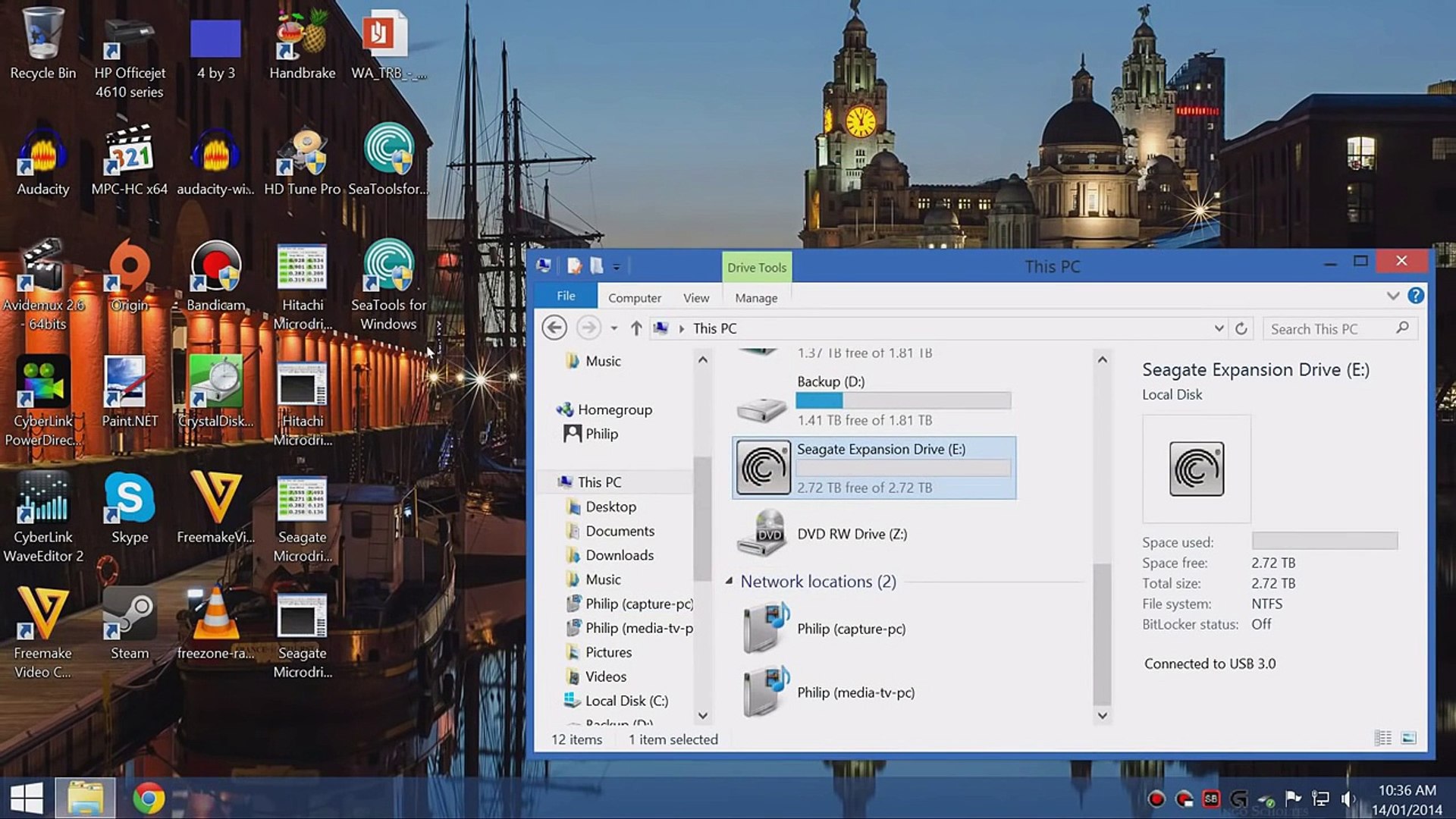Image resolution: width=1456 pixels, height=819 pixels.
Task: Collapse the Network locations group
Action: (x=729, y=581)
